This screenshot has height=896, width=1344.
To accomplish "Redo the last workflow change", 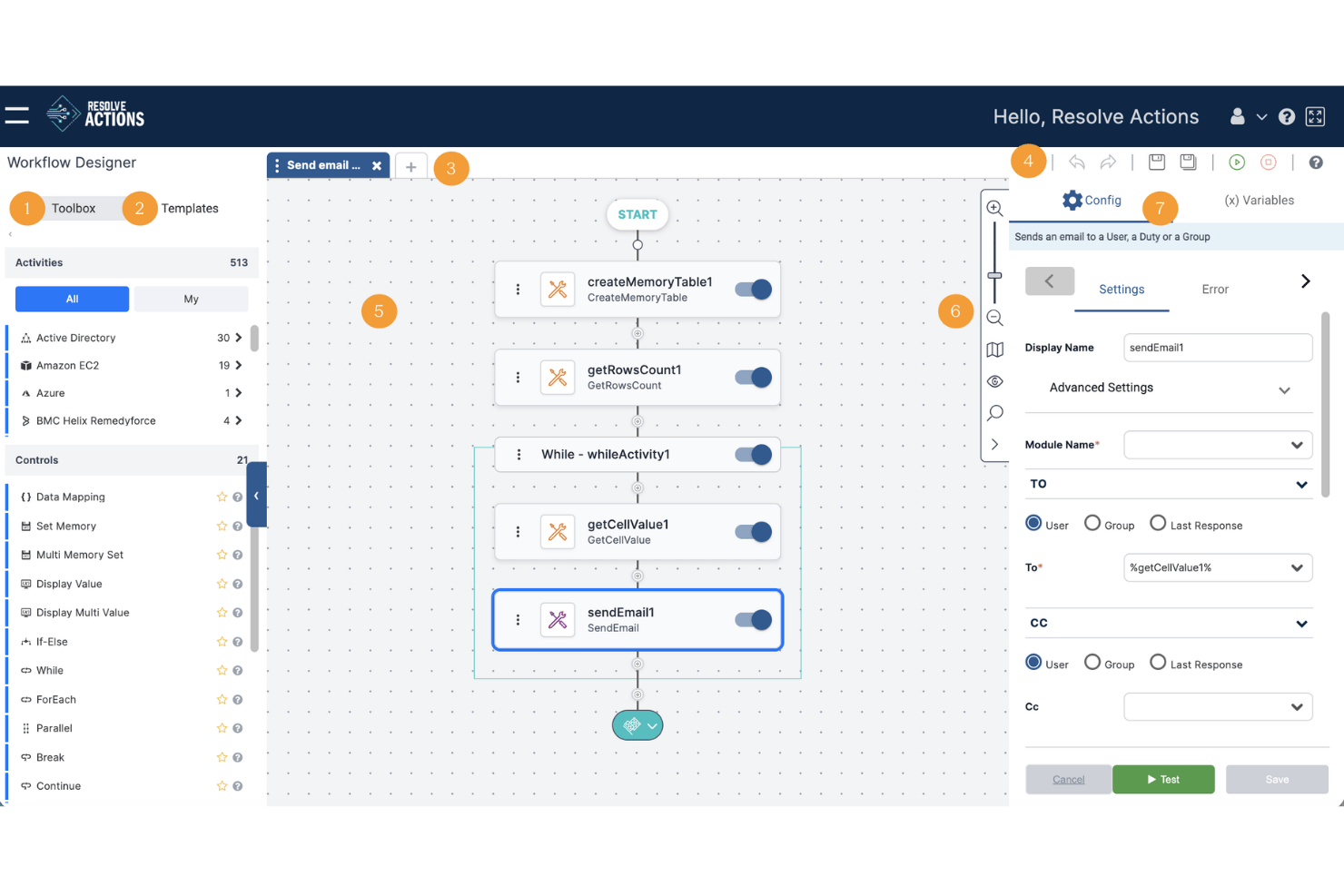I will pos(1108,162).
